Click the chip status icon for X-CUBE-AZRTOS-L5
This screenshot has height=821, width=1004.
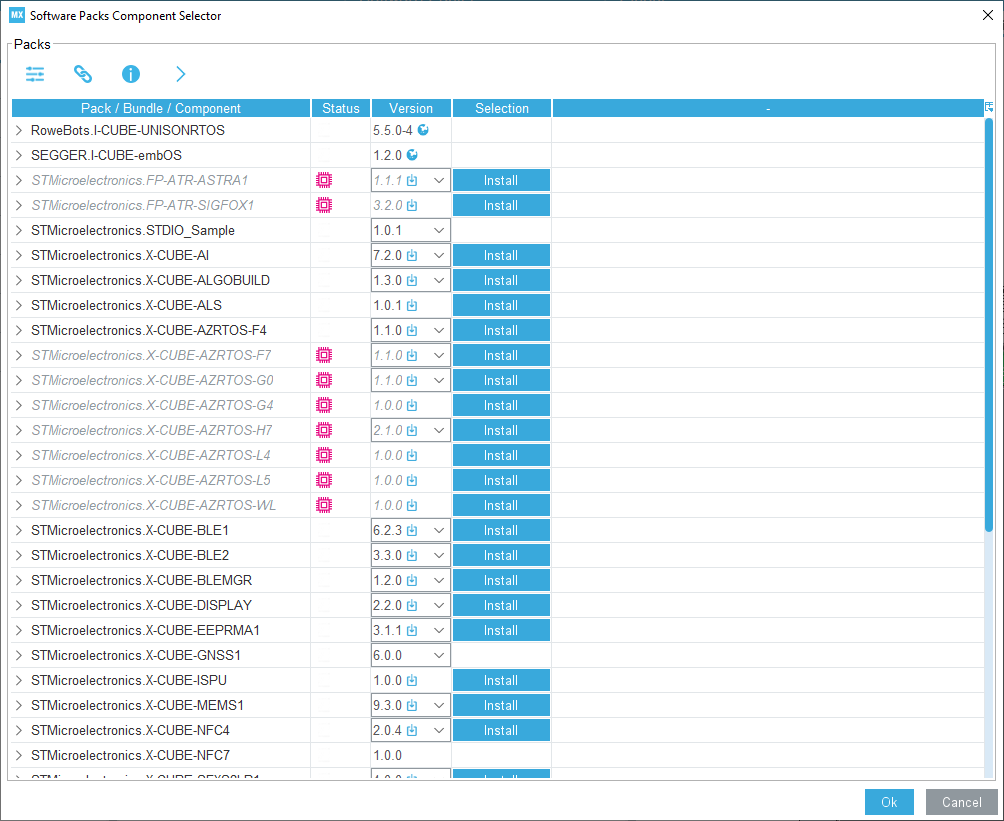pyautogui.click(x=324, y=480)
